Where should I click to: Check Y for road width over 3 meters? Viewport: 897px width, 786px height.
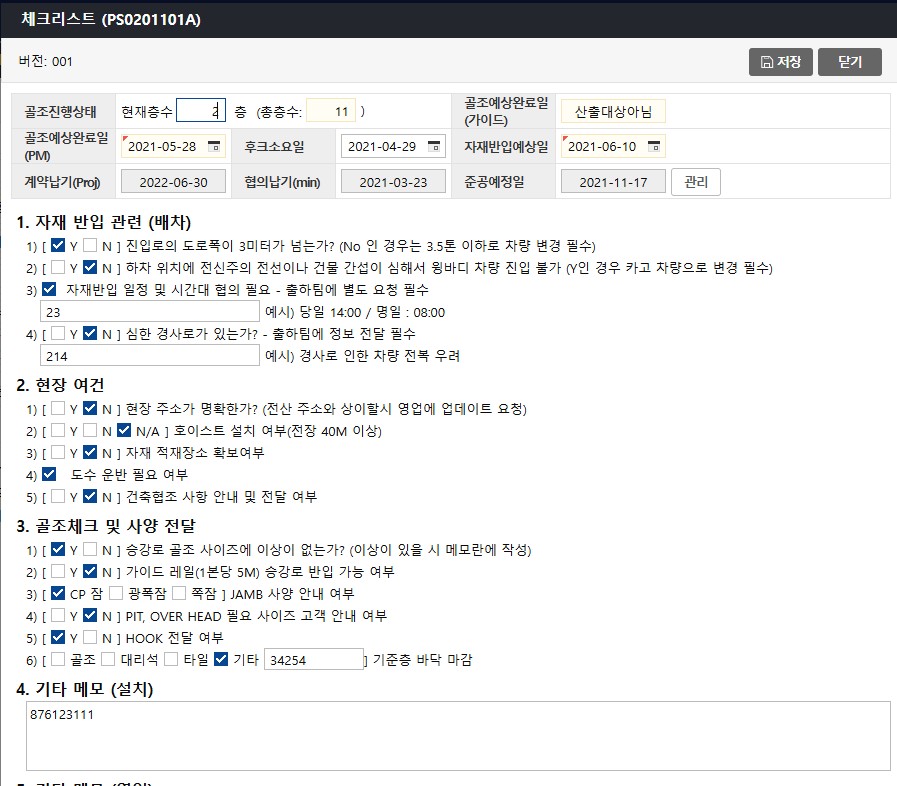coord(59,245)
